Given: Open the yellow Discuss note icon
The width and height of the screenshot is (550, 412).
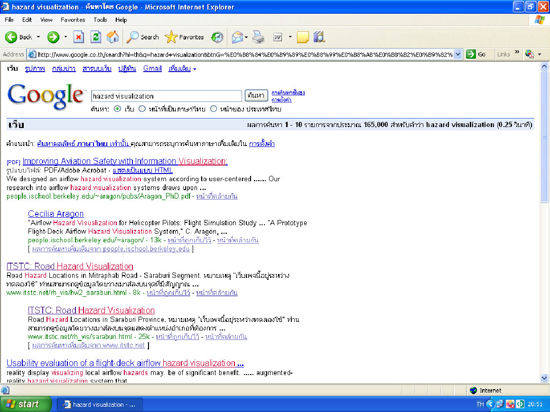Looking at the screenshot, I should 303,37.
